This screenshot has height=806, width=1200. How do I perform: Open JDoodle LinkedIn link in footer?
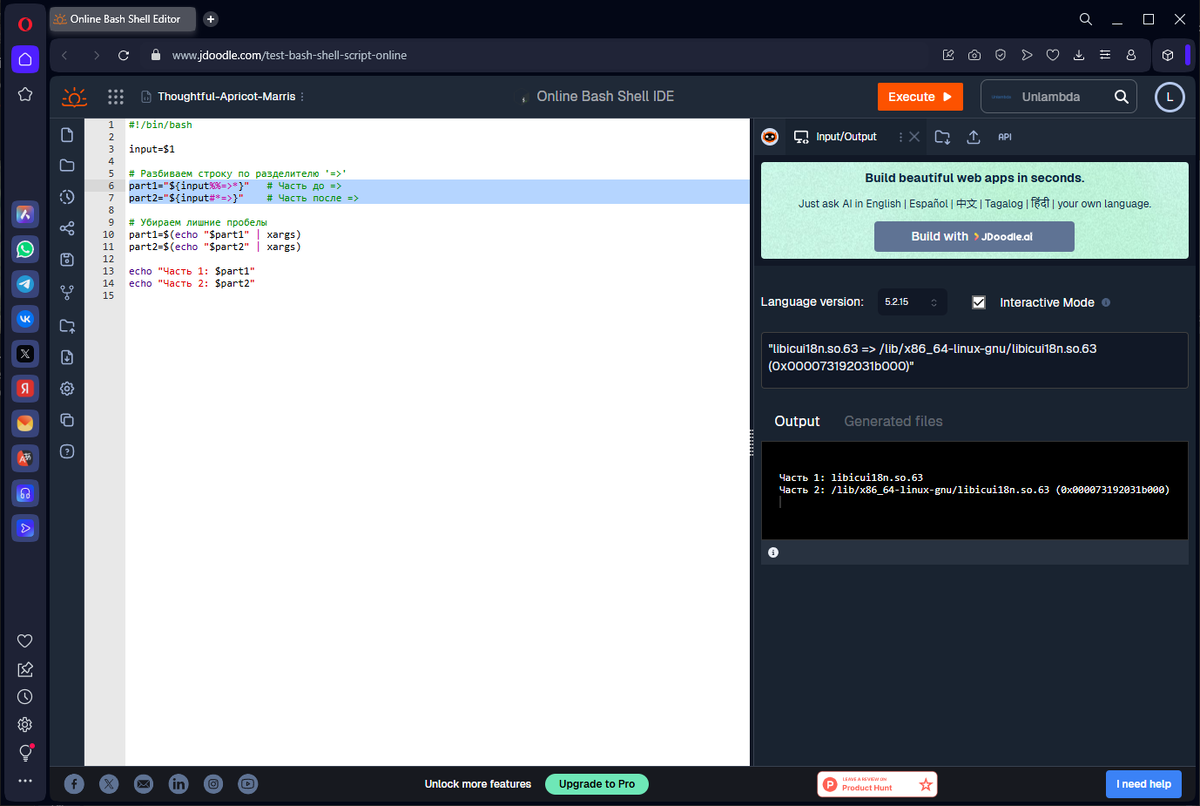click(178, 784)
